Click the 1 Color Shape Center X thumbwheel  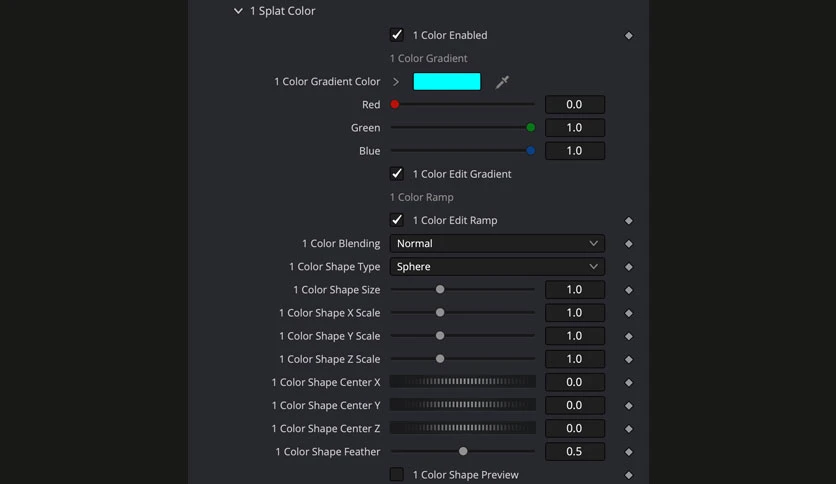tap(463, 381)
